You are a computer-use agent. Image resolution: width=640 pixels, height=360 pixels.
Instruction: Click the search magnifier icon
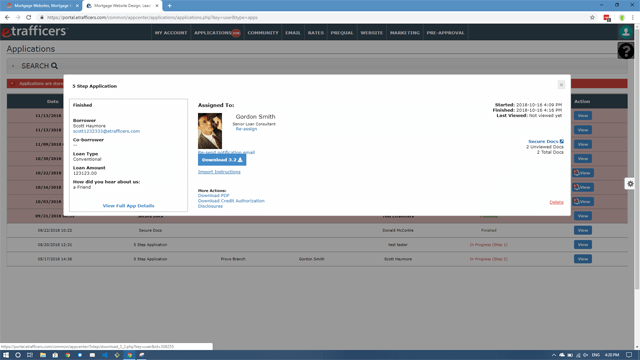pos(54,66)
